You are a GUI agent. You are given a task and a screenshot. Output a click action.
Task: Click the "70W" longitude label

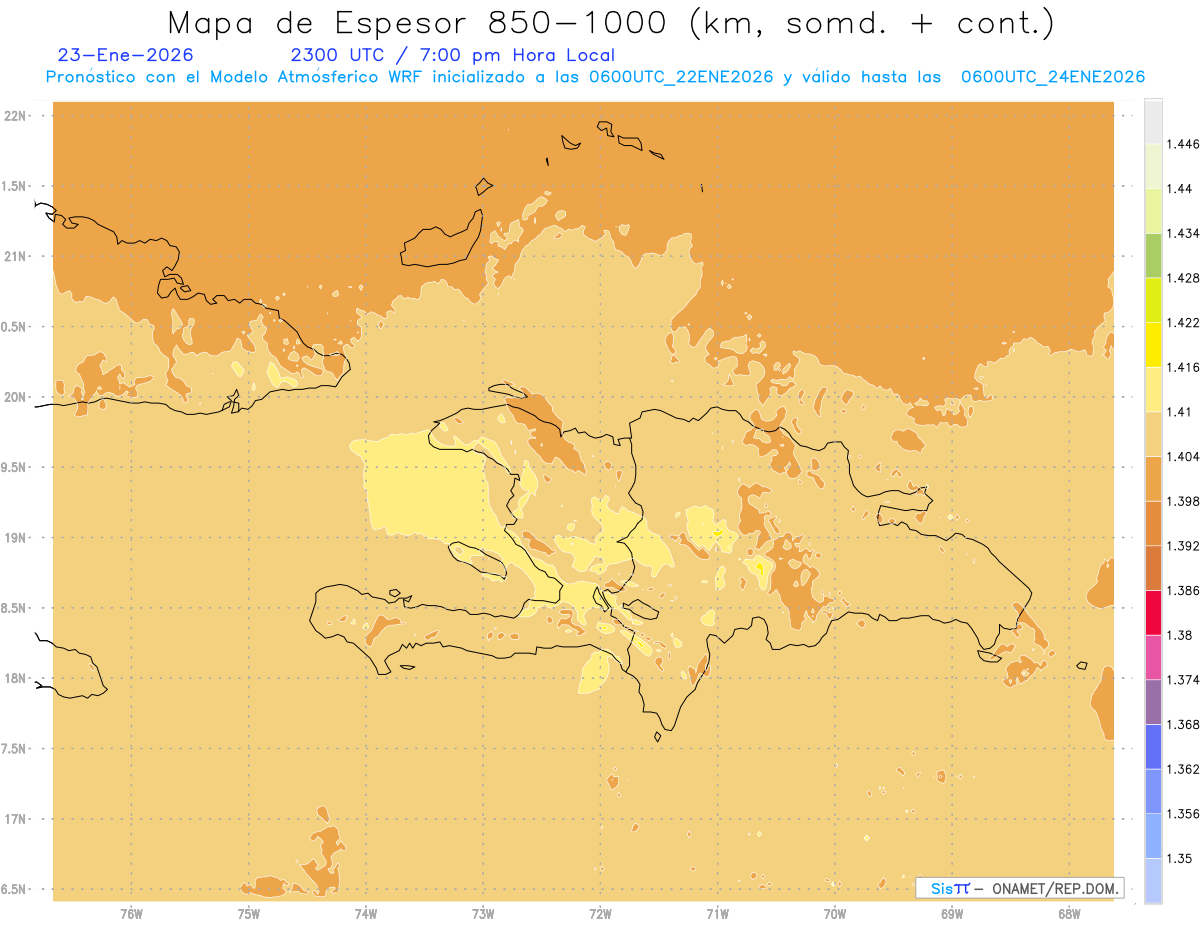point(835,914)
